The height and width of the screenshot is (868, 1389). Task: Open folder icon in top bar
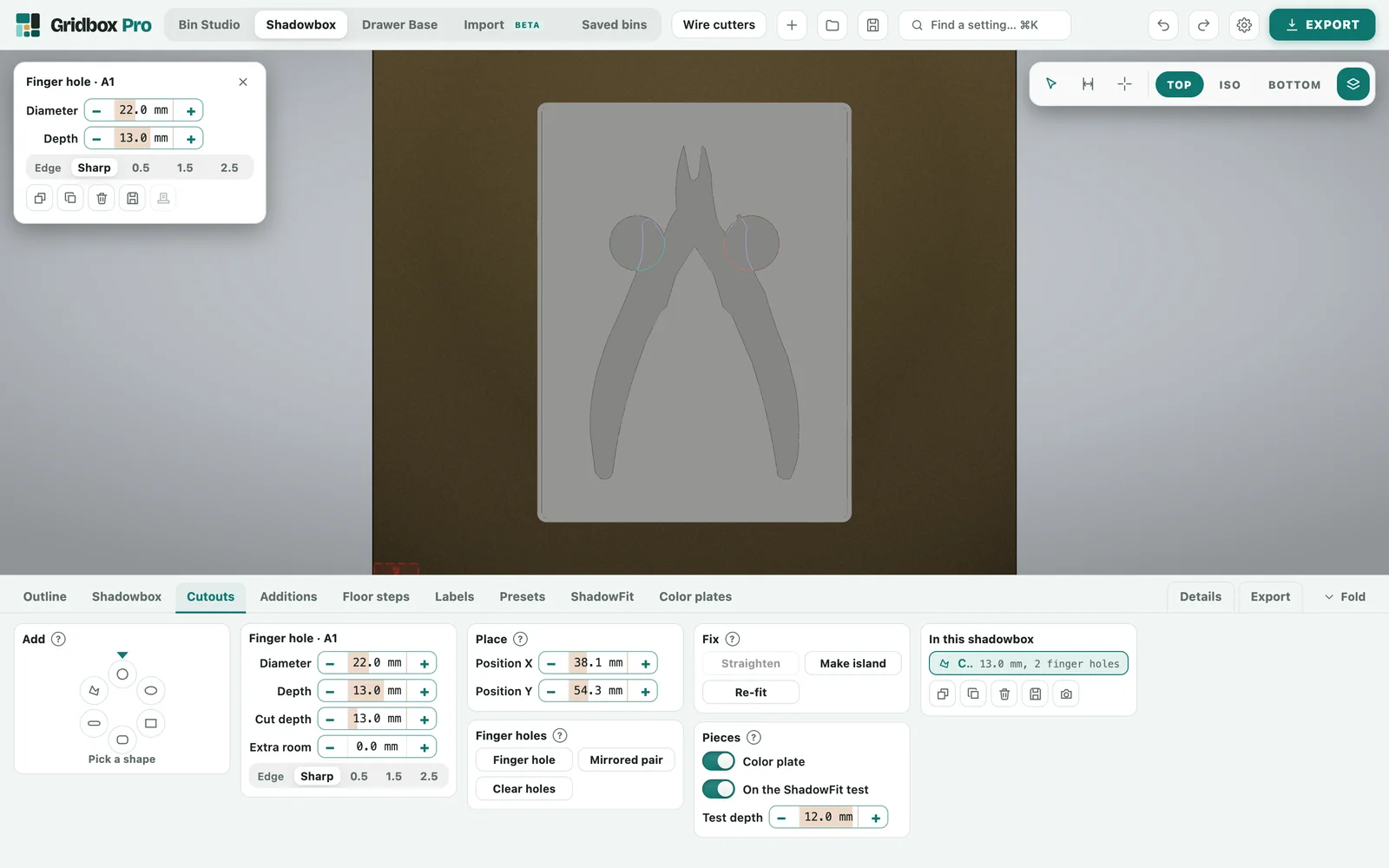coord(832,25)
